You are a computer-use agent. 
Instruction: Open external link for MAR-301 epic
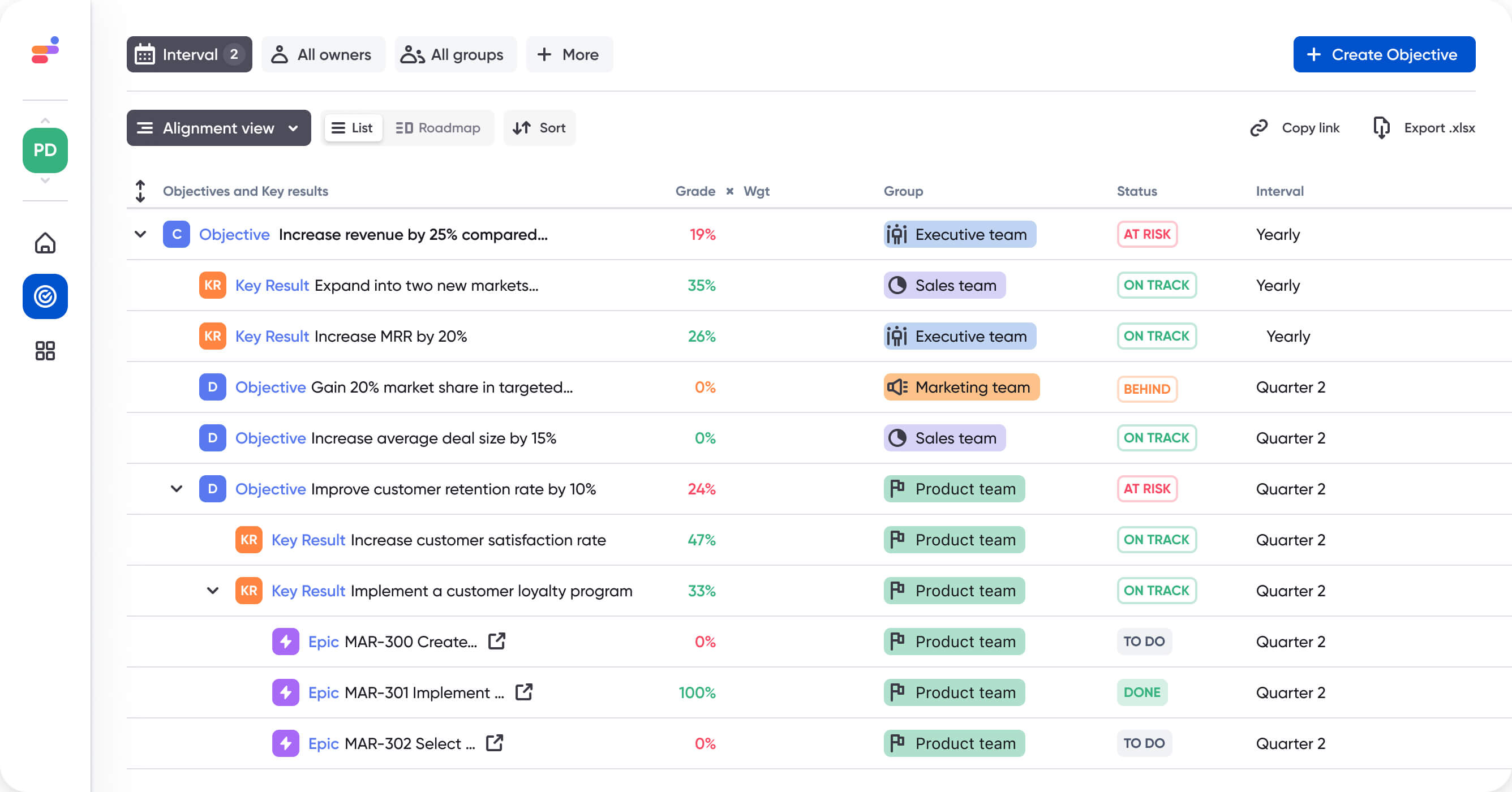pyautogui.click(x=523, y=692)
